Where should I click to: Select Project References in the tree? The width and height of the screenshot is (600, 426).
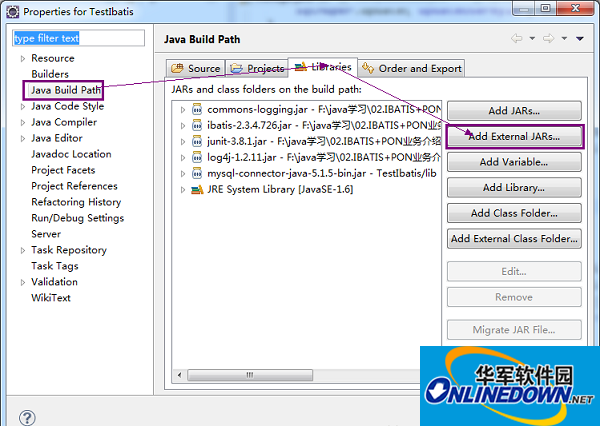(74, 186)
